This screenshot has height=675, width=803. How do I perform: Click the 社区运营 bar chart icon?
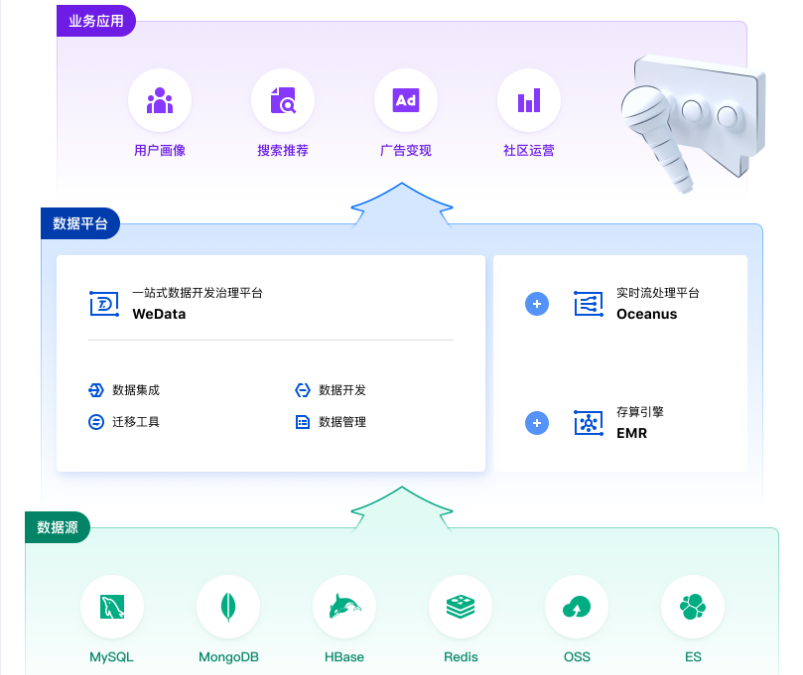[x=529, y=100]
